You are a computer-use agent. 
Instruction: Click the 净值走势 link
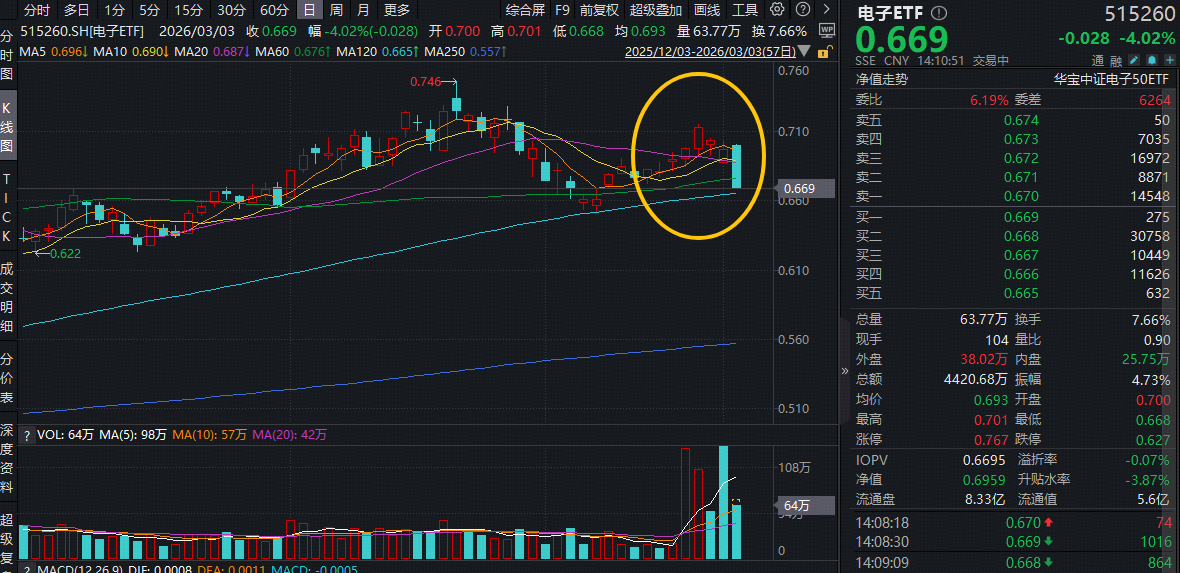881,79
